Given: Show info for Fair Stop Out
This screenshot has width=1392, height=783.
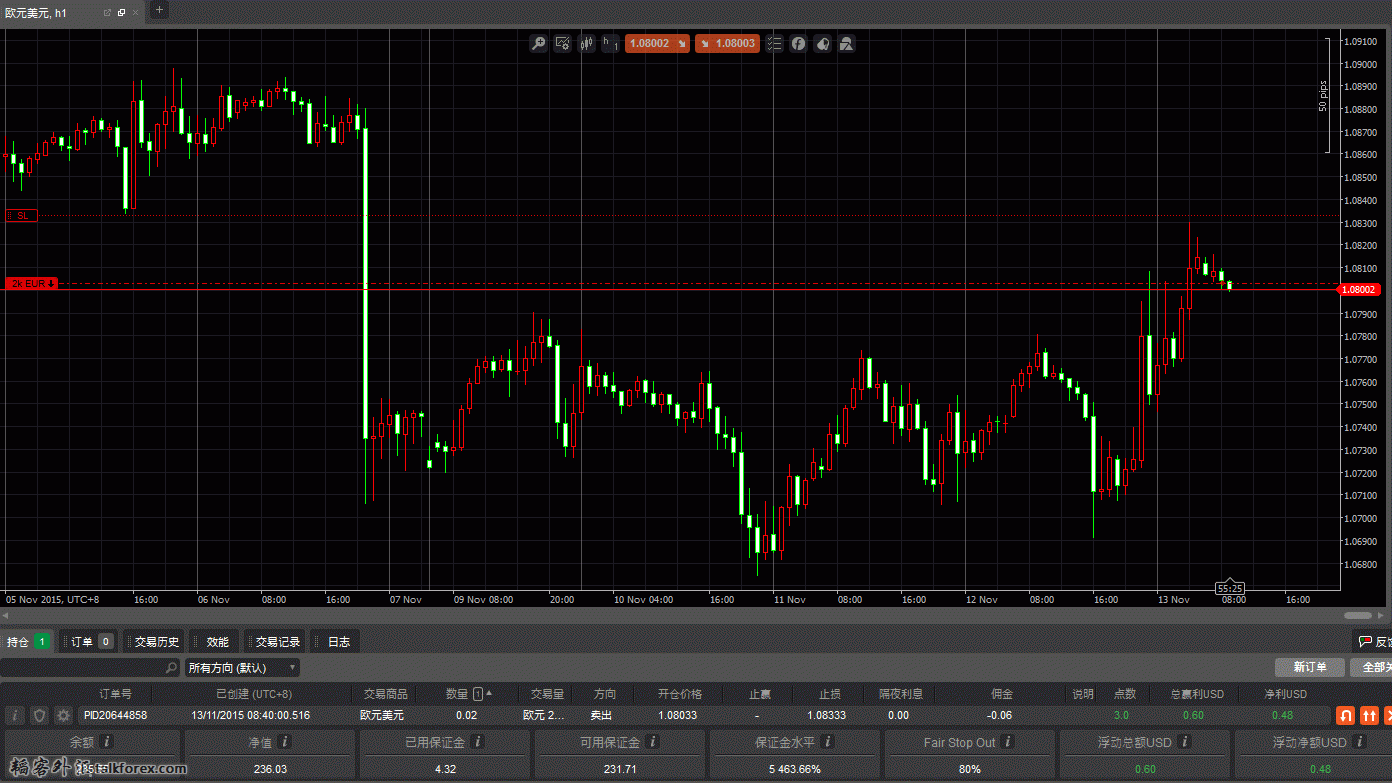Looking at the screenshot, I should pos(1009,742).
